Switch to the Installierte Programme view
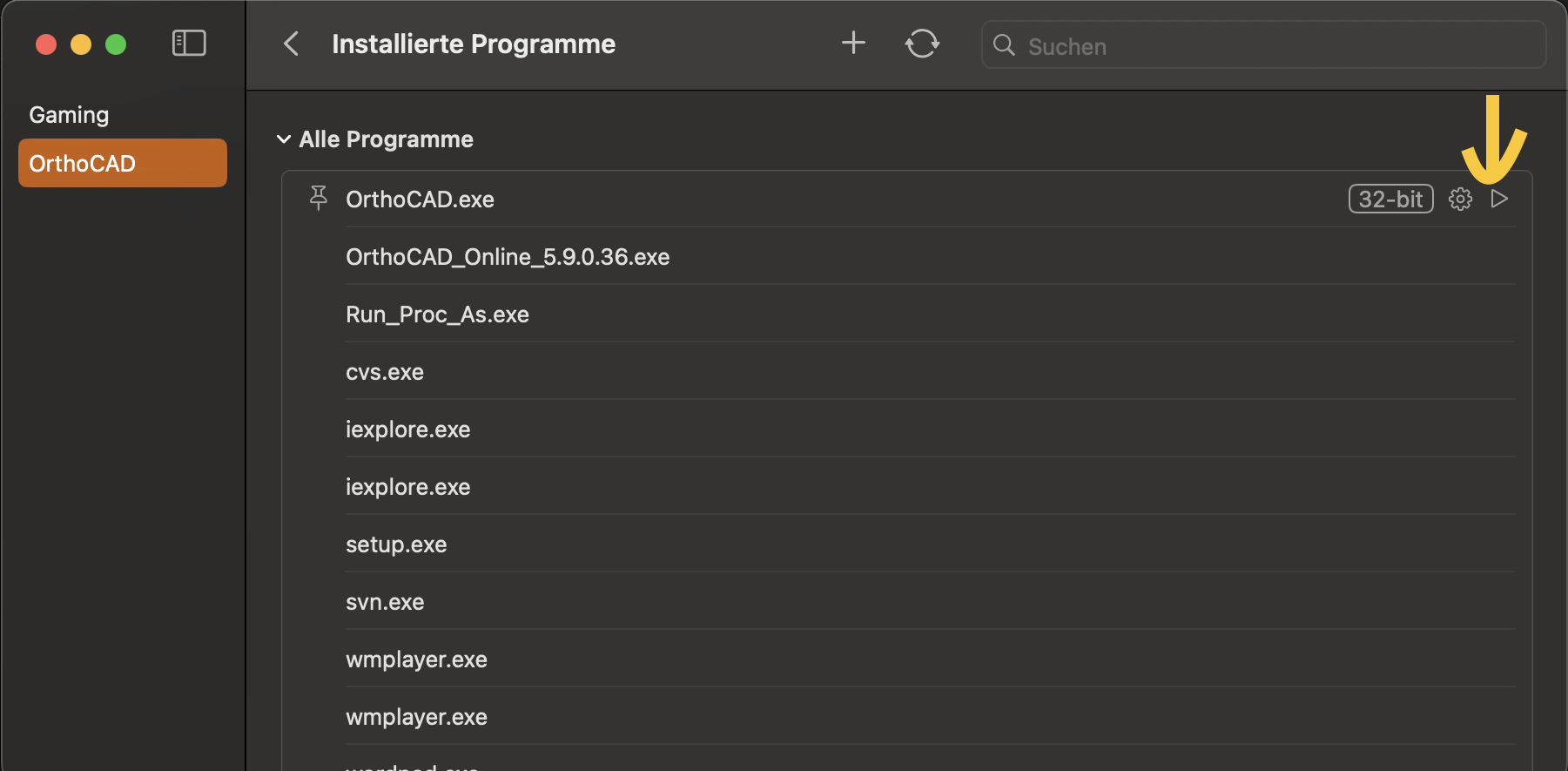This screenshot has height=771, width=1568. (473, 44)
